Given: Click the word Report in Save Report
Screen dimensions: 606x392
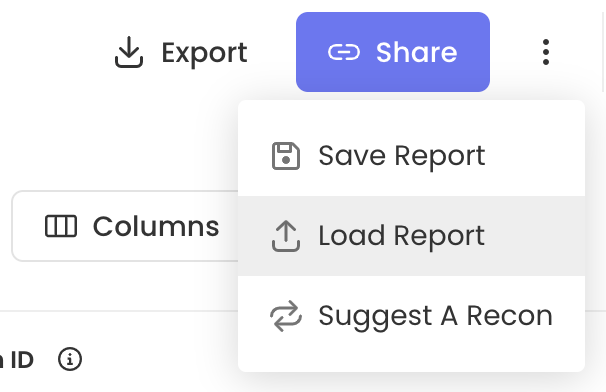Looking at the screenshot, I should pos(440,157).
